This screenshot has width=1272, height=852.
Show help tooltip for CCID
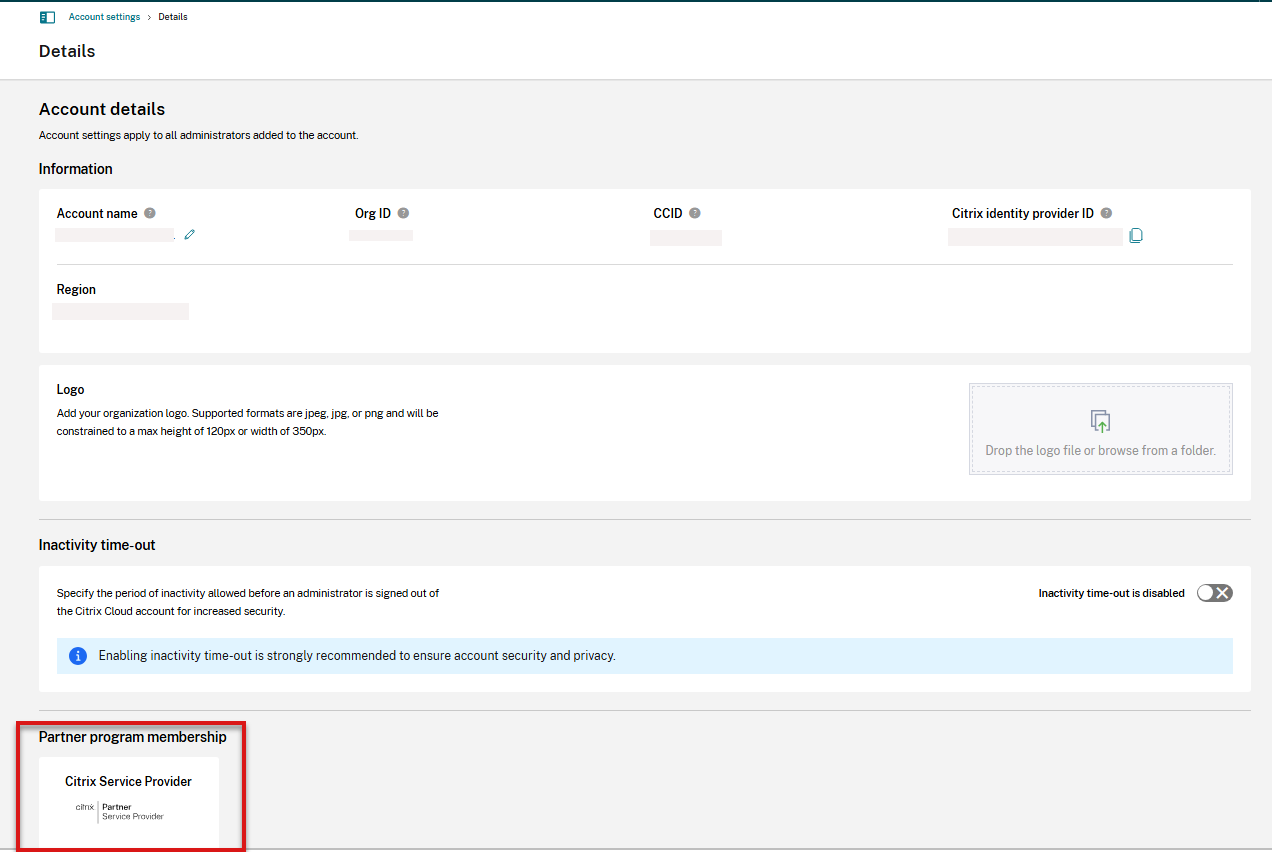[694, 213]
